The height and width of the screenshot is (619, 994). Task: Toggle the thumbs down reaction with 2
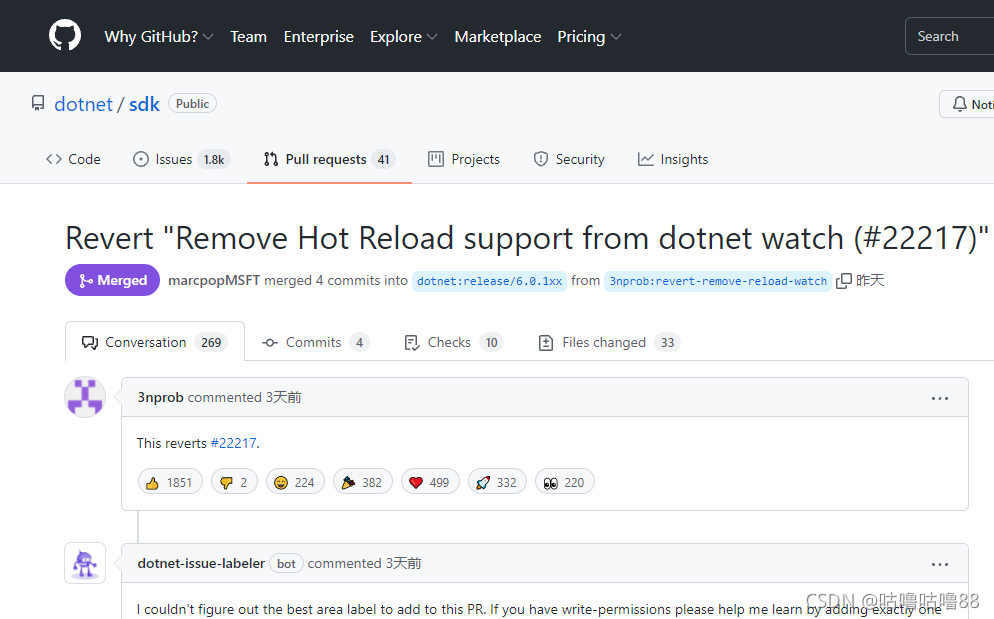click(x=234, y=482)
